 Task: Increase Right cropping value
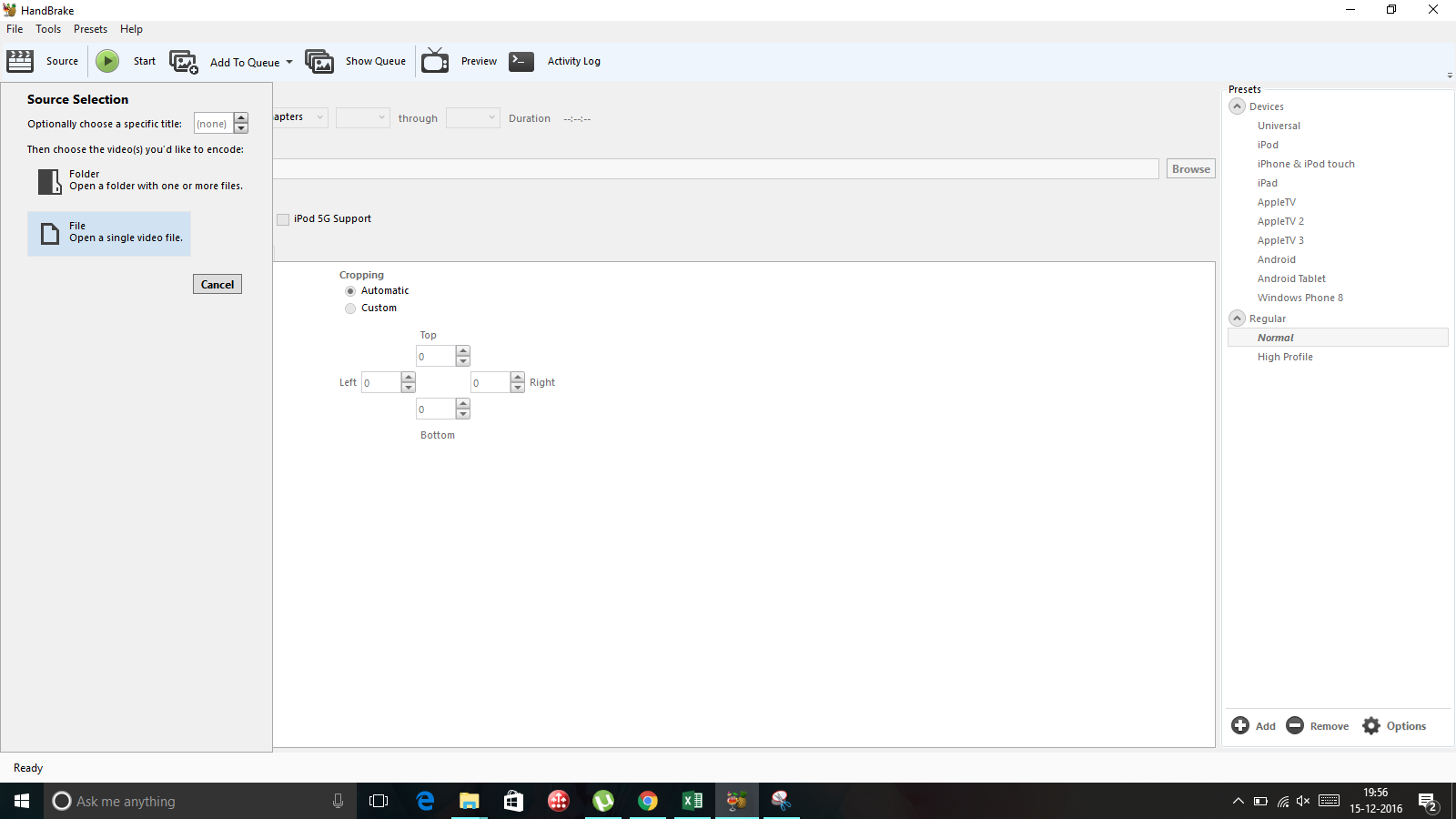pyautogui.click(x=518, y=377)
